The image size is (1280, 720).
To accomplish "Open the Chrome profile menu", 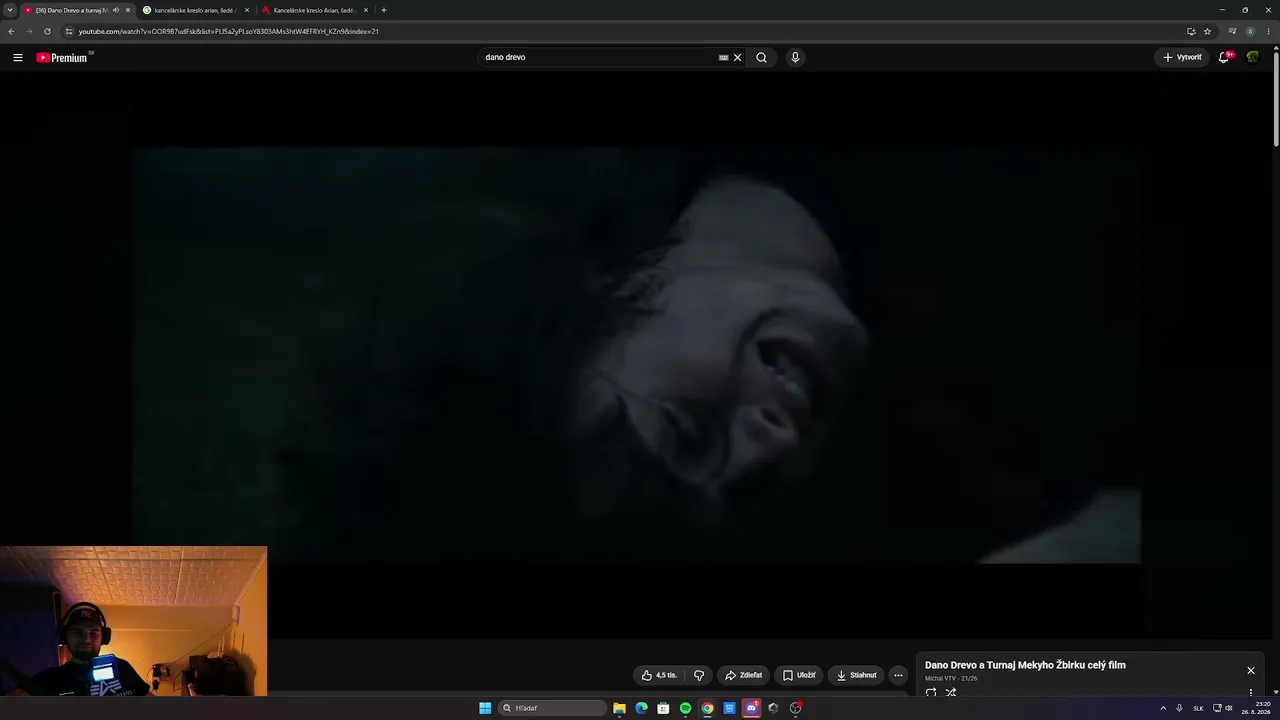I will point(1250,31).
